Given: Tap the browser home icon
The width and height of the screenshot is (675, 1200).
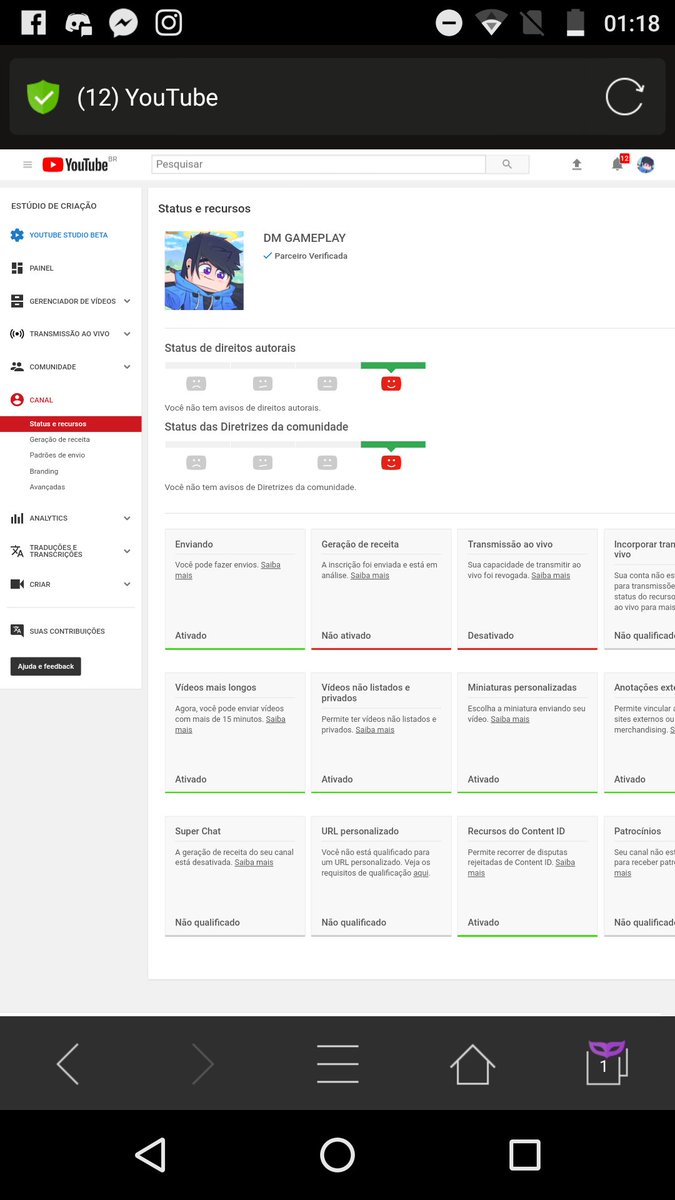Looking at the screenshot, I should 472,1064.
